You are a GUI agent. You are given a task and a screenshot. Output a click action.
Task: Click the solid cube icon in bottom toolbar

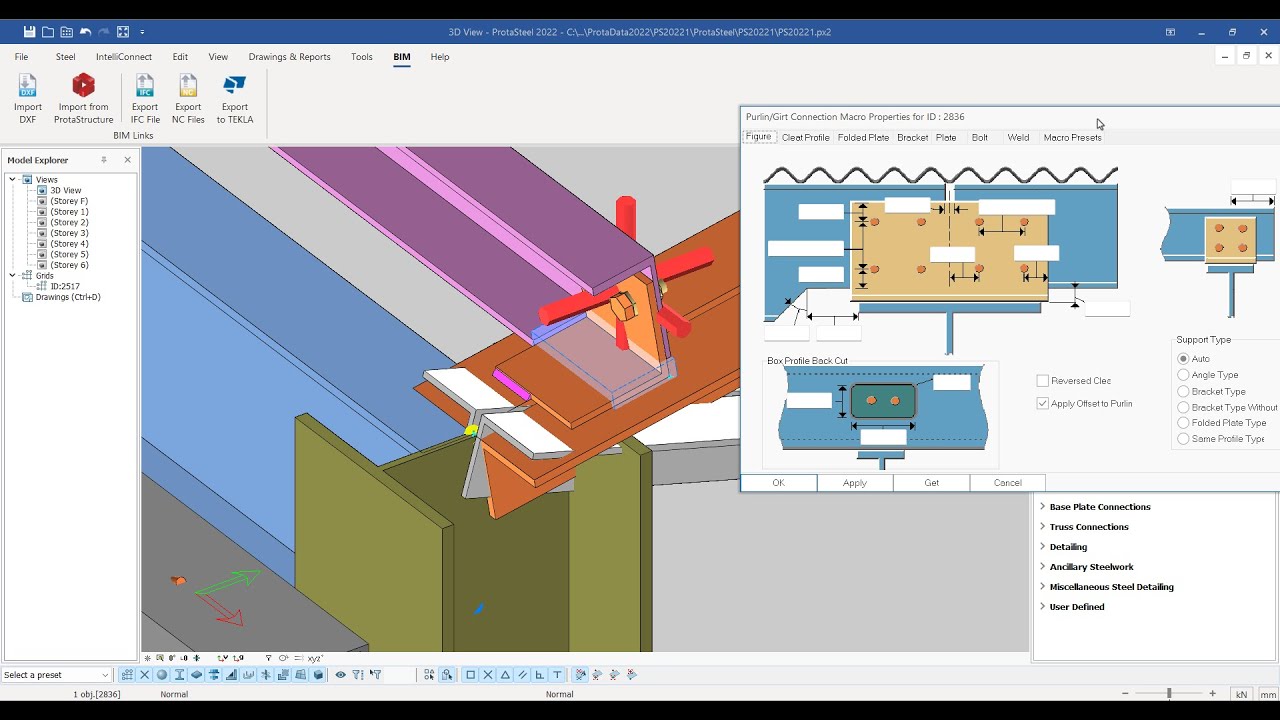pyautogui.click(x=318, y=675)
